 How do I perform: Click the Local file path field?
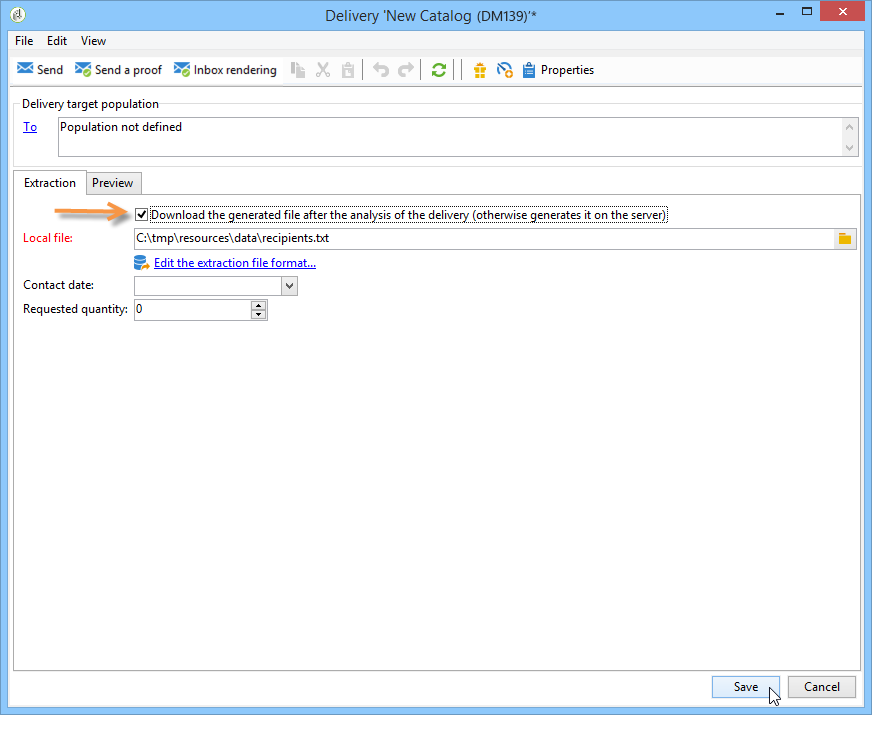click(x=484, y=239)
